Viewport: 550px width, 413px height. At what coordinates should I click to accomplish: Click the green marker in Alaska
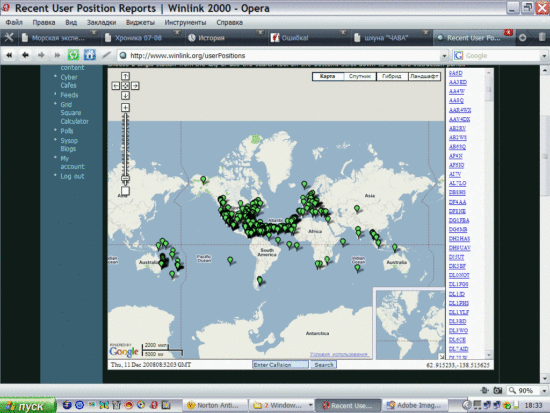pyautogui.click(x=203, y=180)
